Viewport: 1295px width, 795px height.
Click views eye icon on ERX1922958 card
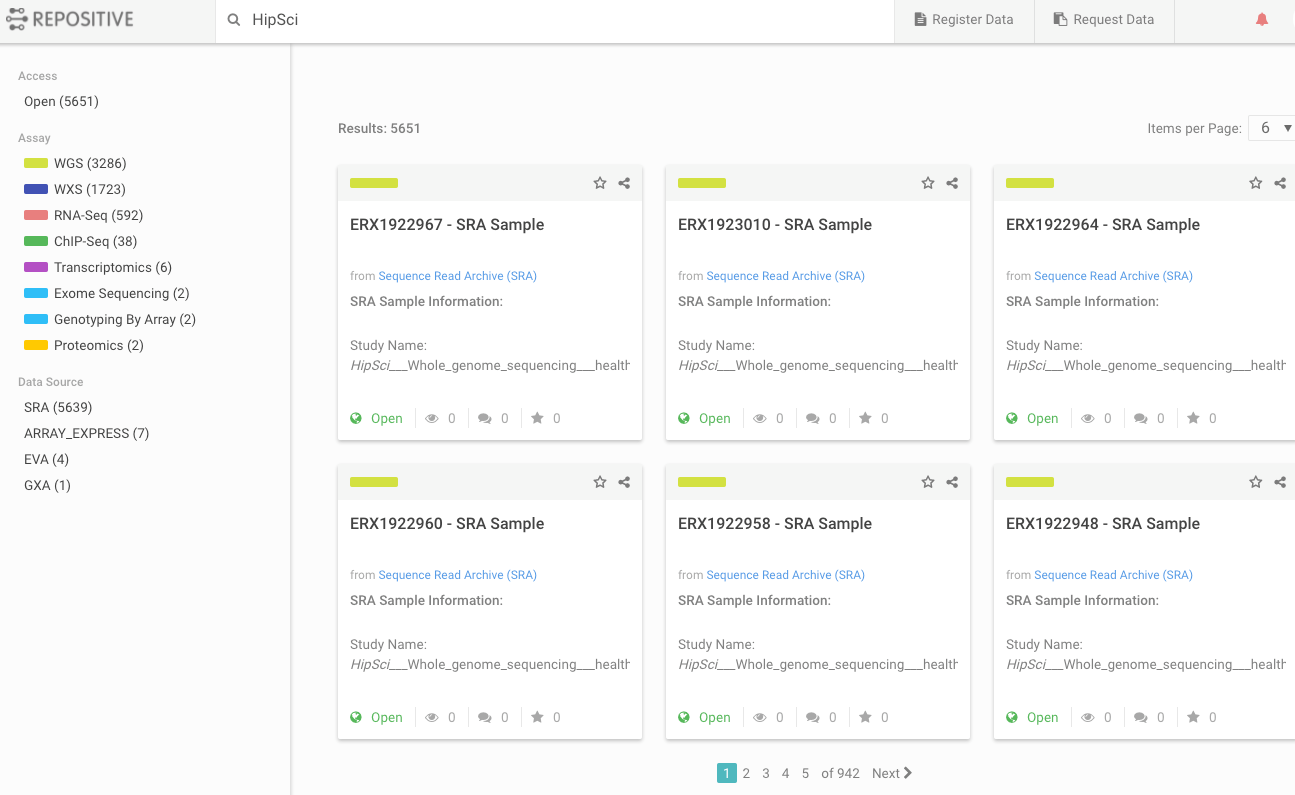(x=760, y=717)
